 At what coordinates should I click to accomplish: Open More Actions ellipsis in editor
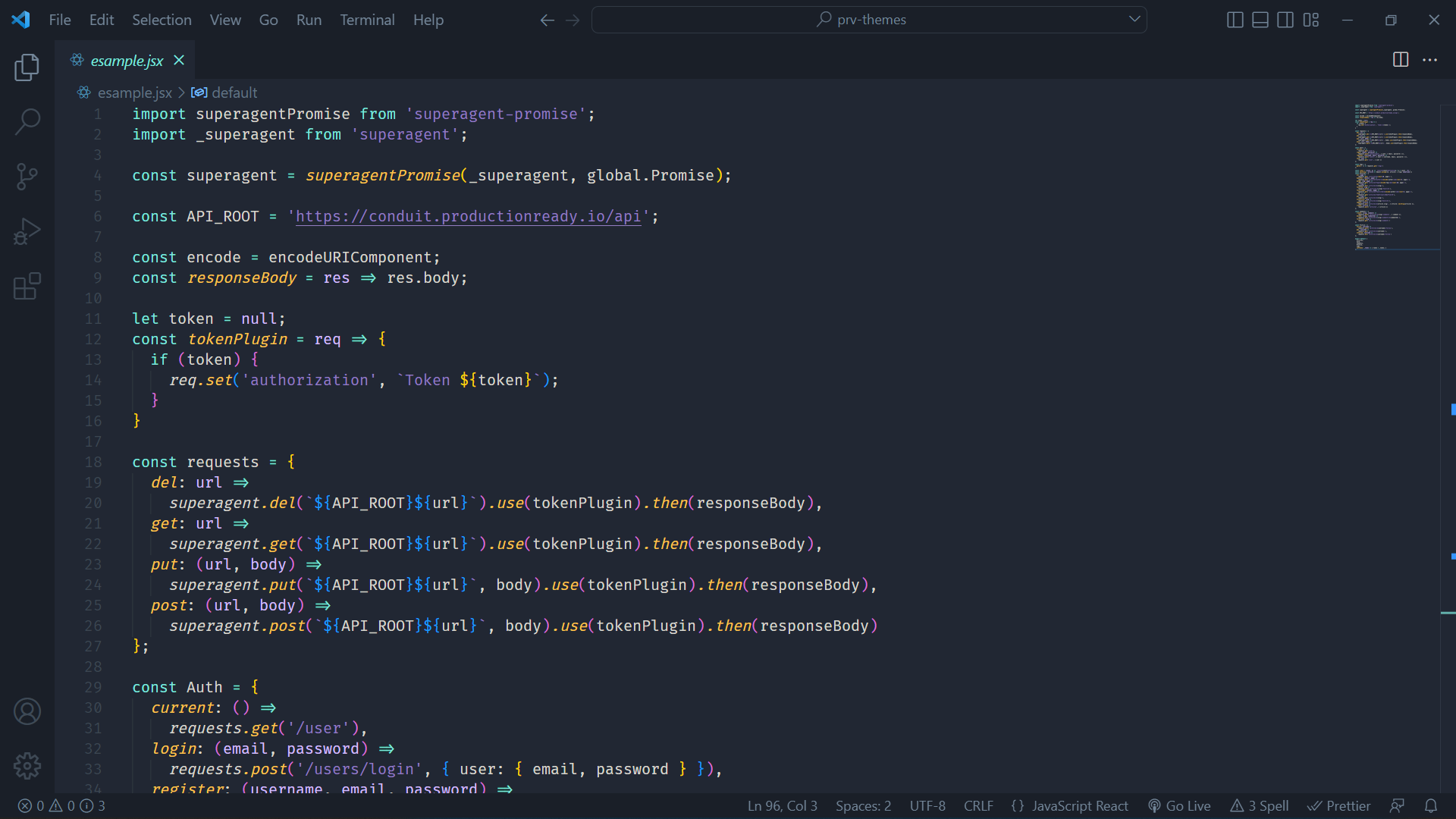tap(1429, 60)
